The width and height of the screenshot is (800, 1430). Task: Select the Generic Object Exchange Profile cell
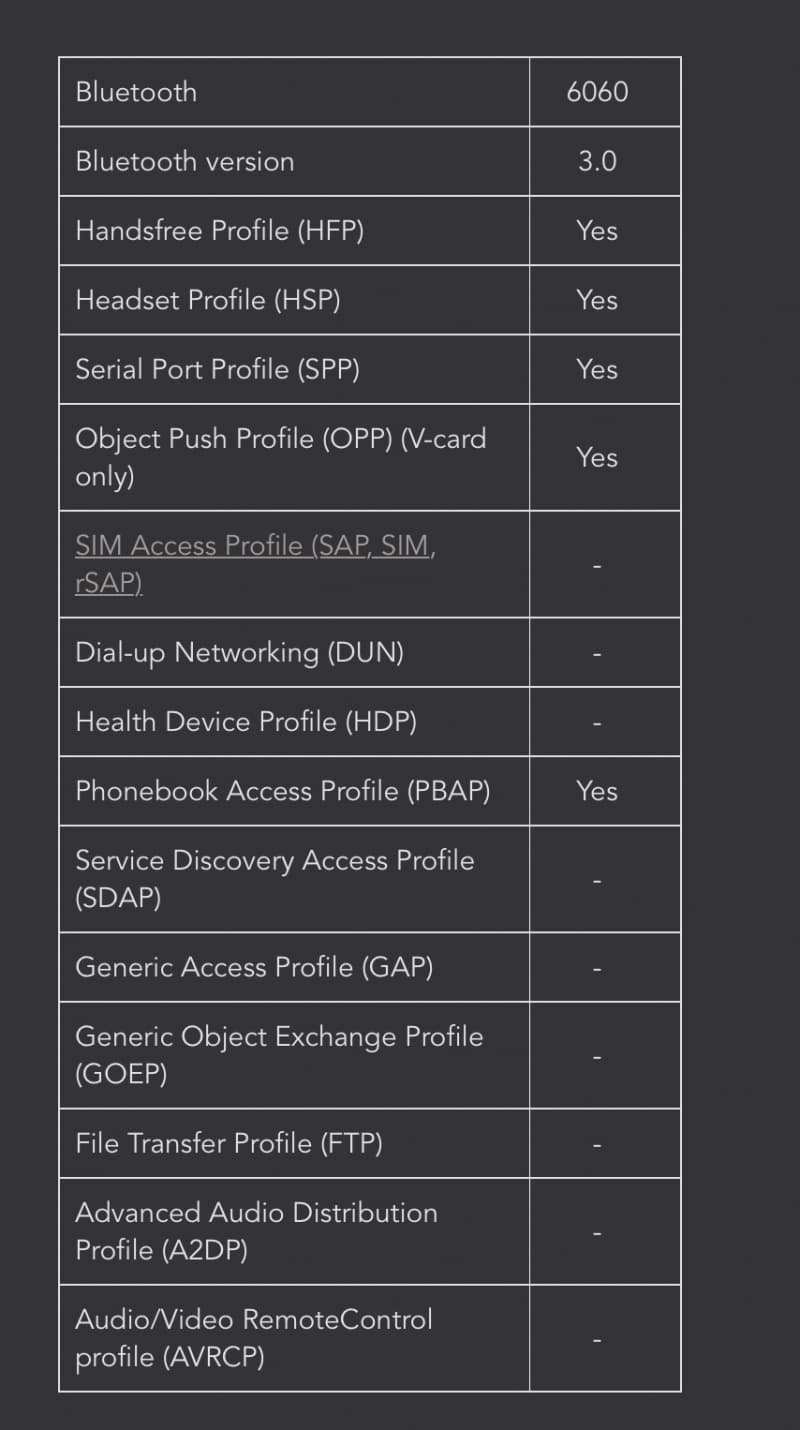point(294,1055)
